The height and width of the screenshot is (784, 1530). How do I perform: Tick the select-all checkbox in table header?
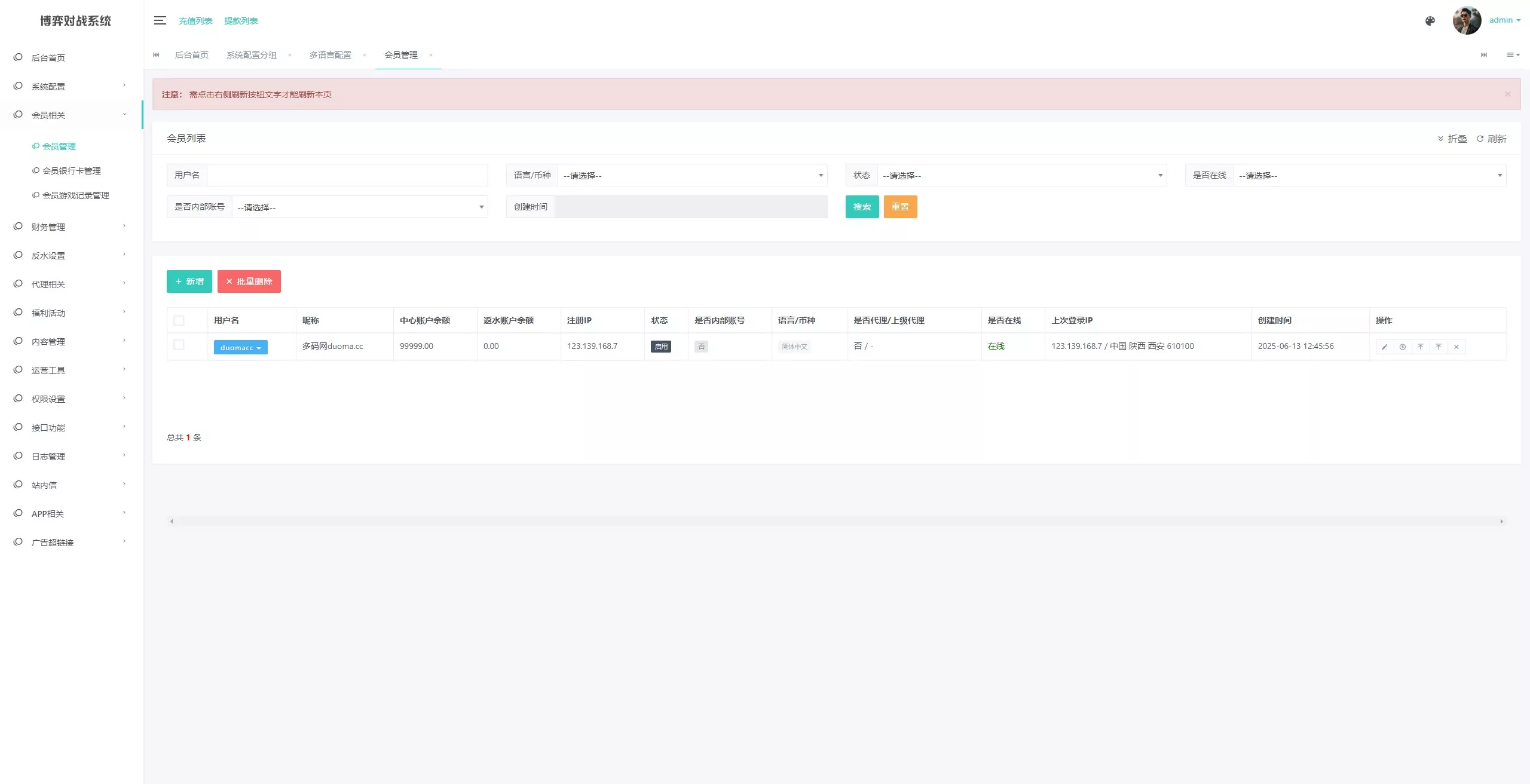point(179,320)
